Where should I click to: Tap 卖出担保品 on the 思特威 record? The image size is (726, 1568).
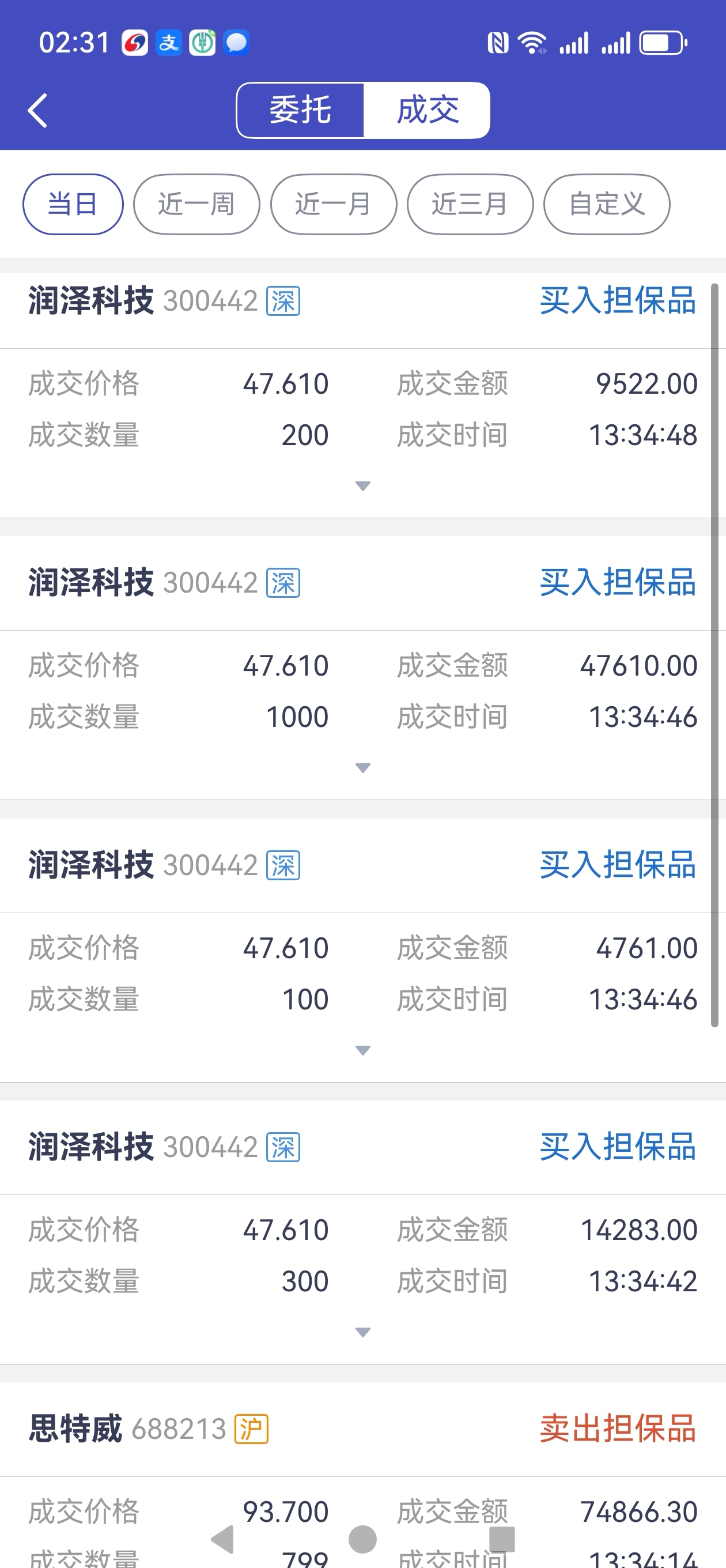[618, 1428]
